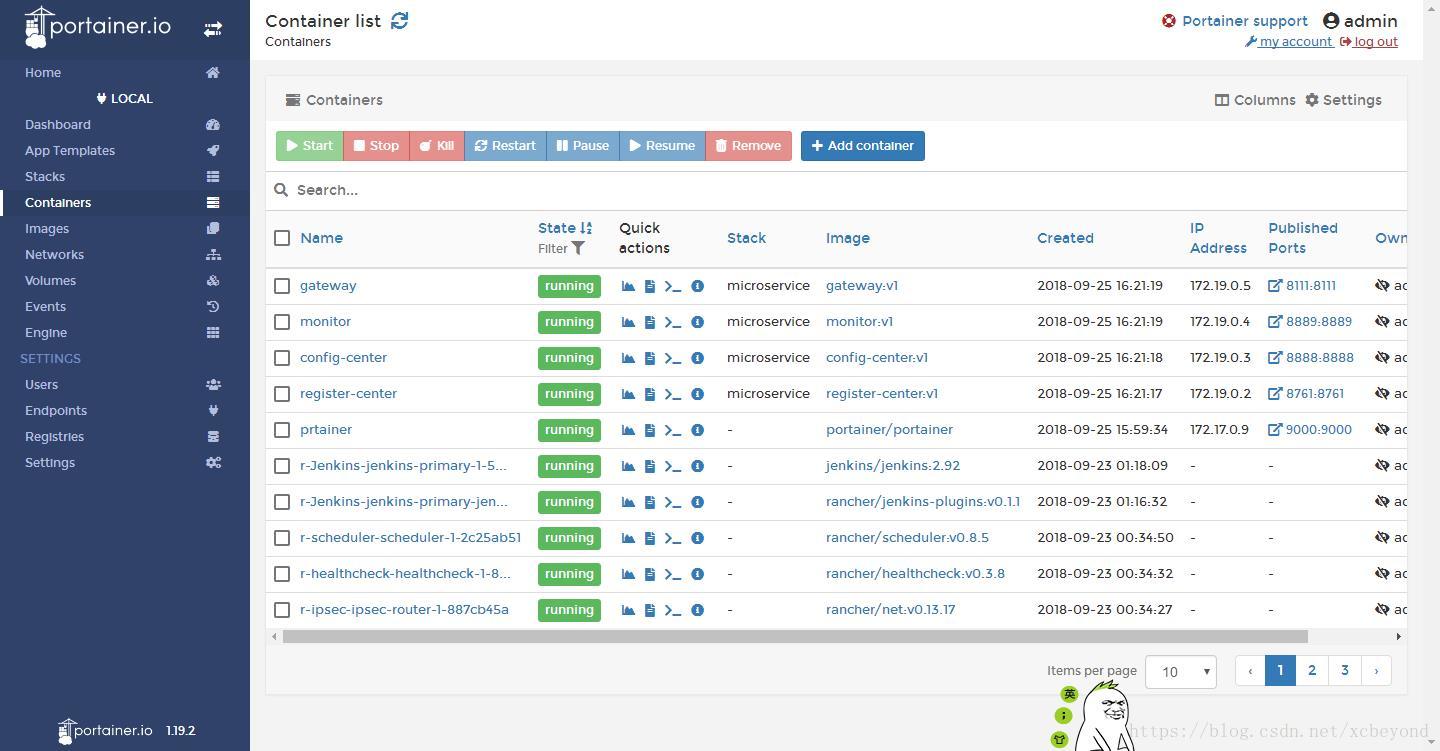The width and height of the screenshot is (1440, 751).
Task: Open stats for prtainer container
Action: click(628, 430)
